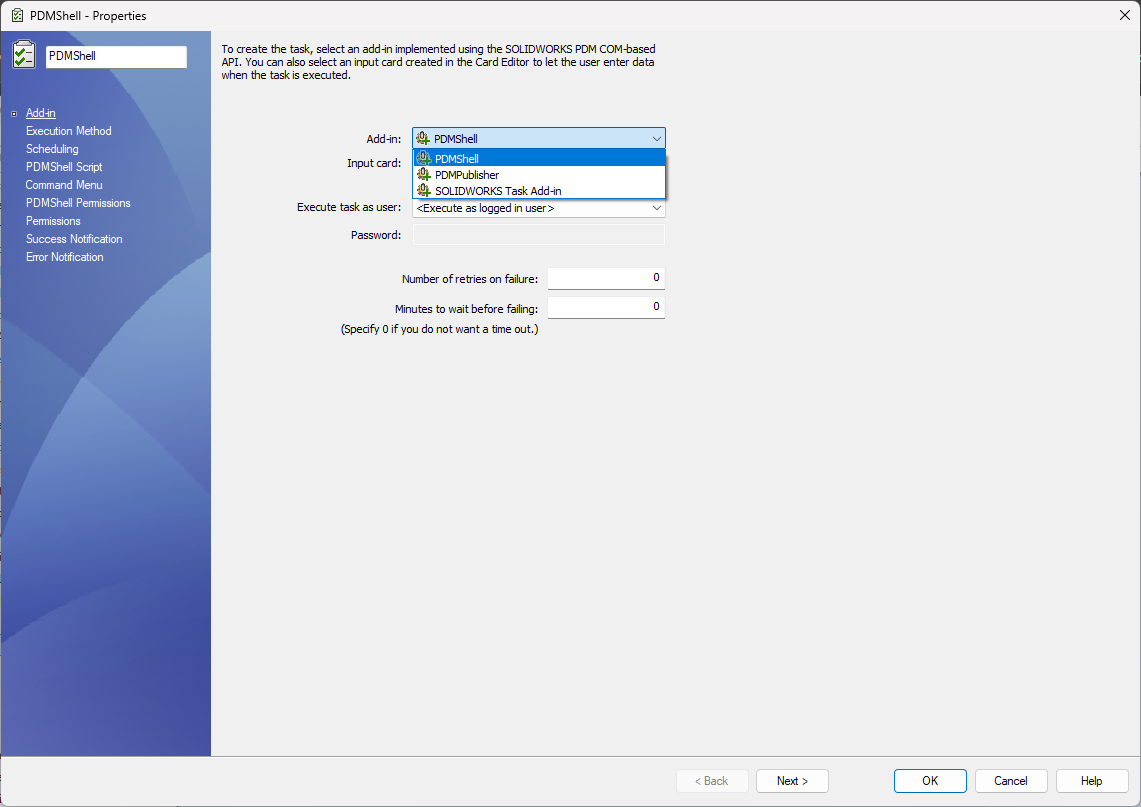Open the Success Notification page
This screenshot has height=807, width=1141.
point(74,239)
